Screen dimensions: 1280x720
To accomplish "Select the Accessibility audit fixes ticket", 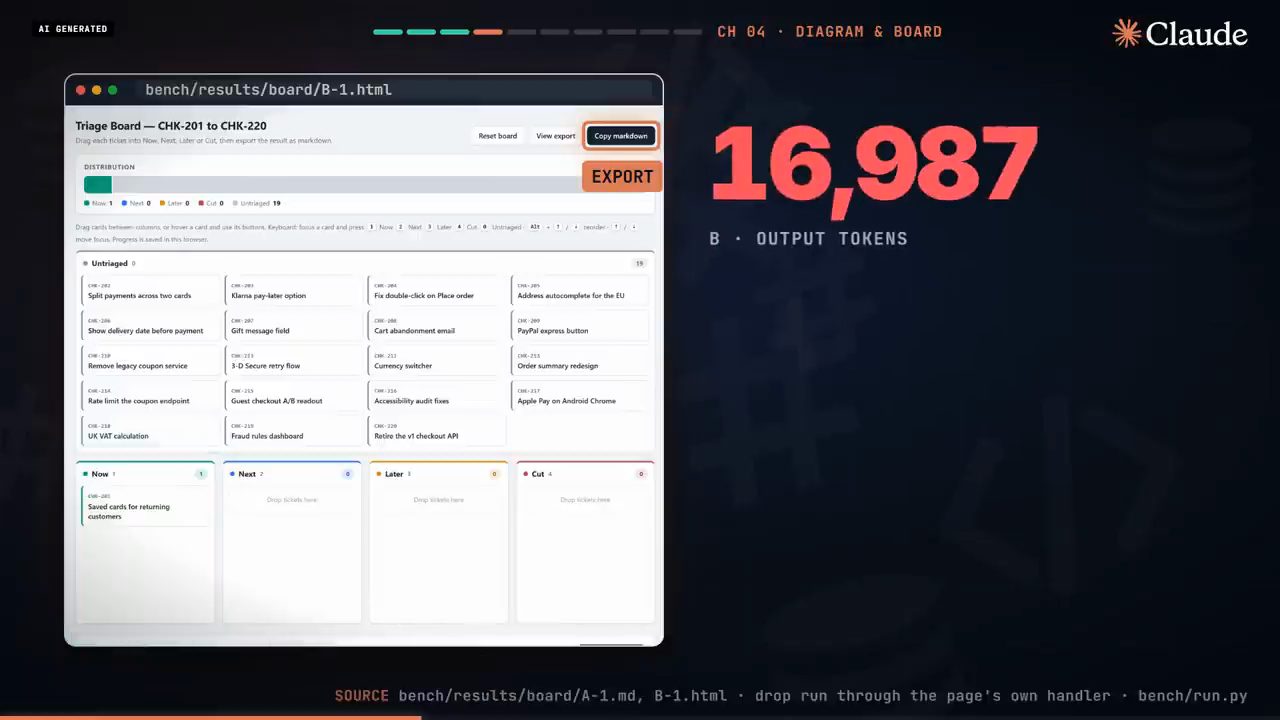I will click(x=436, y=396).
